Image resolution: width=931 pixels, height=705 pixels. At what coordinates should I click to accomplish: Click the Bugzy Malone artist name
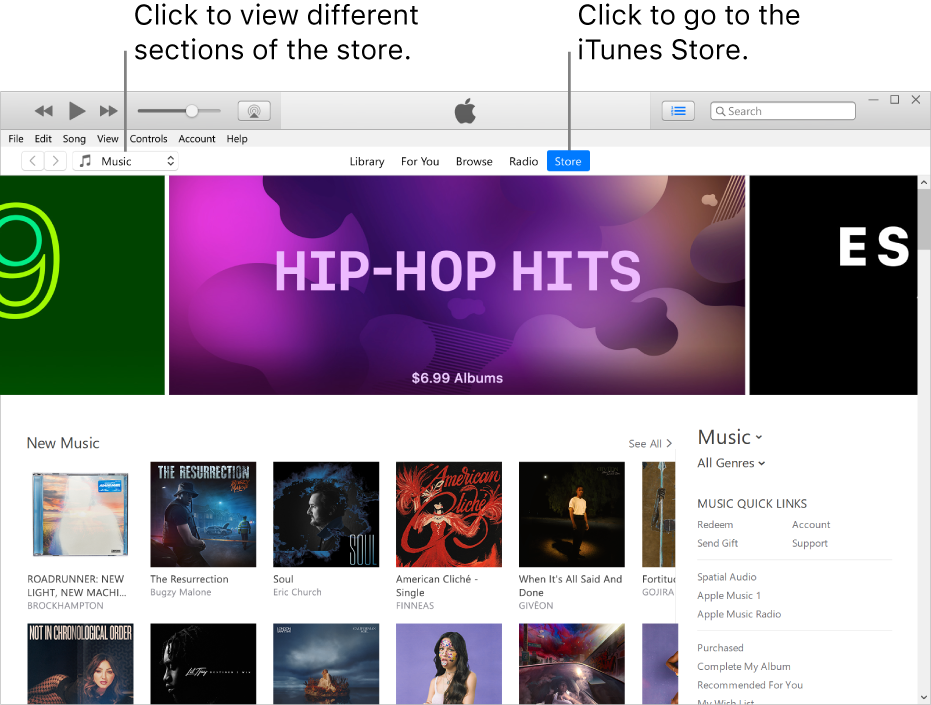(180, 592)
